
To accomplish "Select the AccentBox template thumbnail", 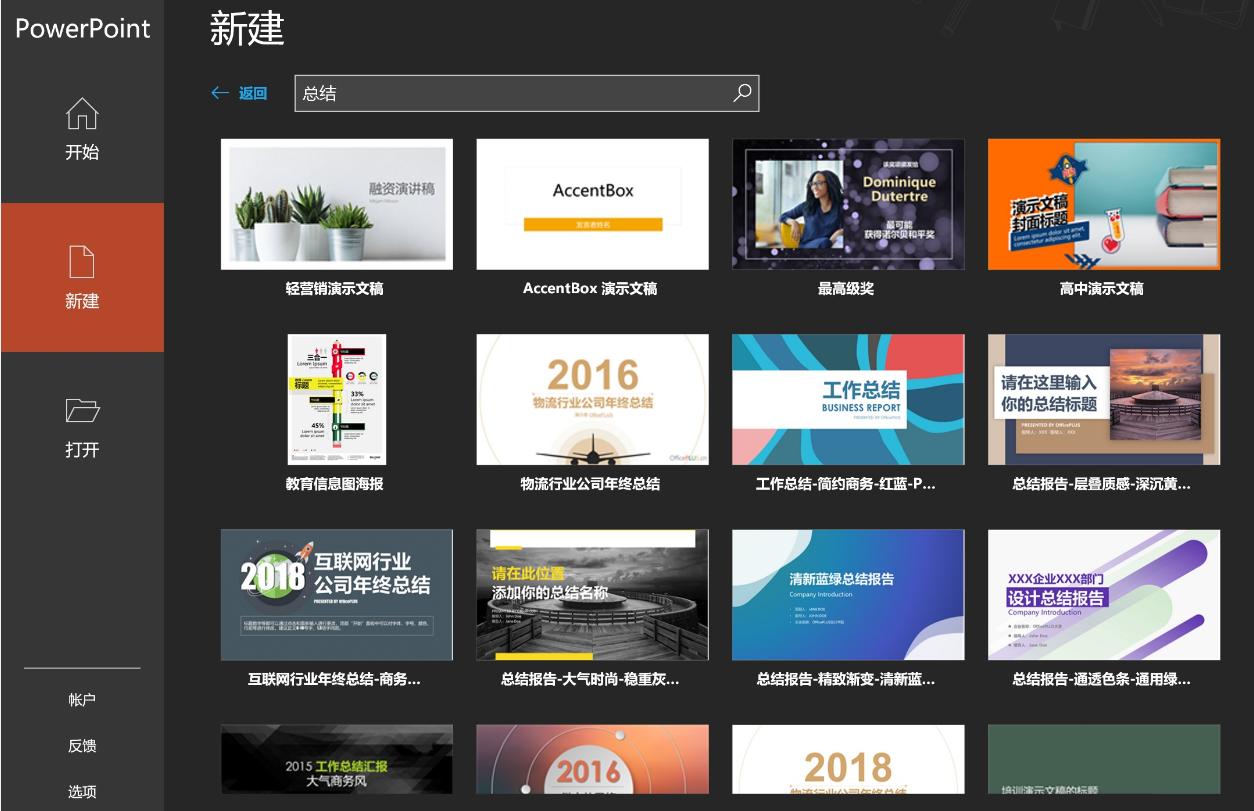I will pyautogui.click(x=593, y=204).
